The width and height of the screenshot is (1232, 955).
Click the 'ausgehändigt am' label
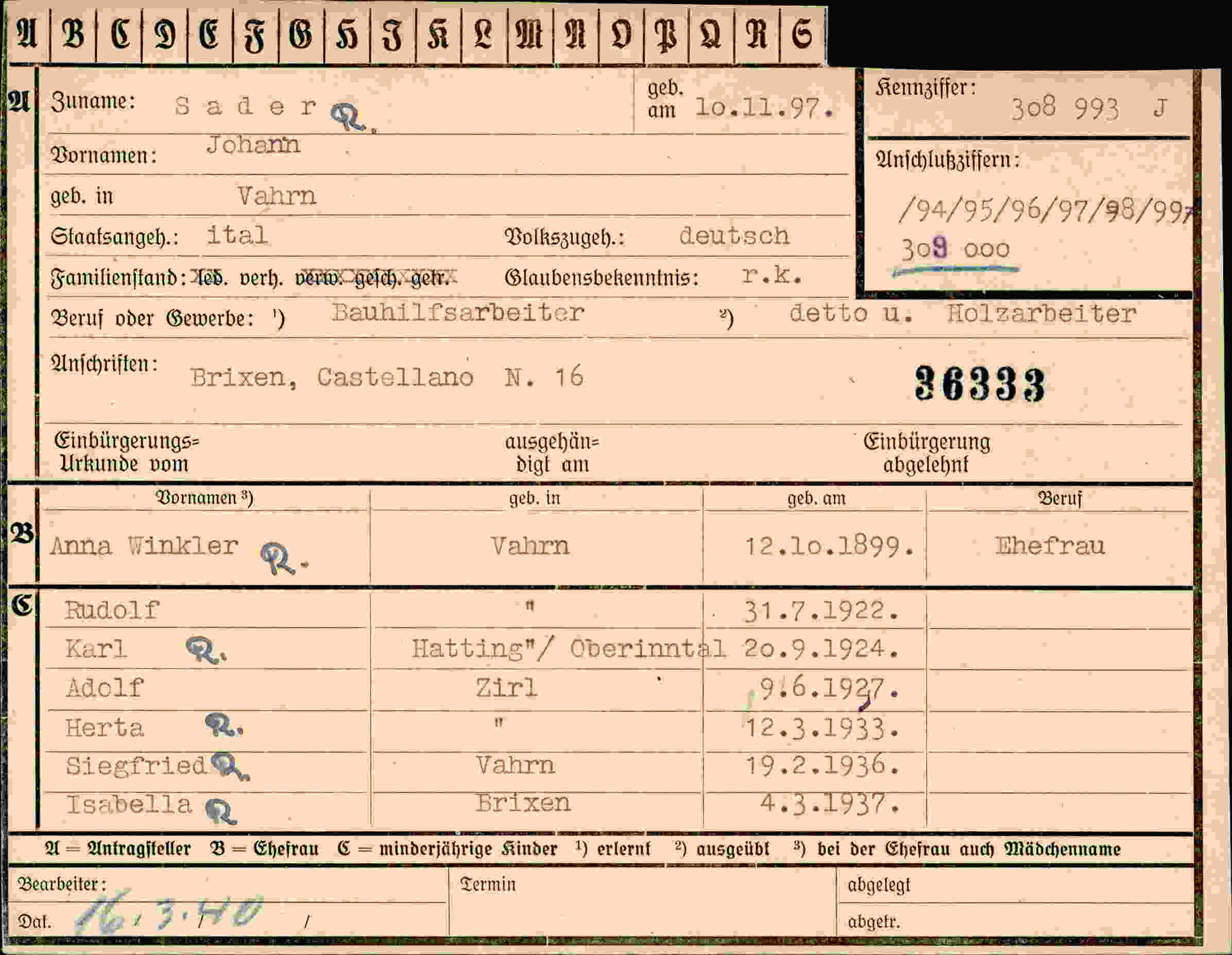(552, 453)
